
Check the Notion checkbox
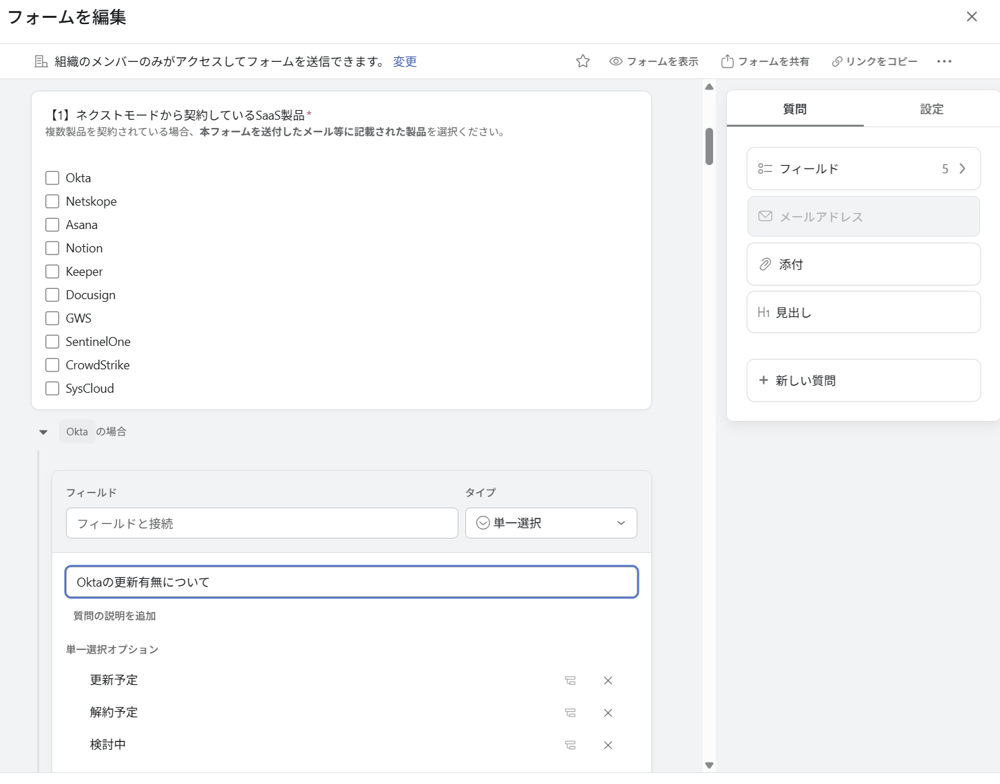click(51, 247)
